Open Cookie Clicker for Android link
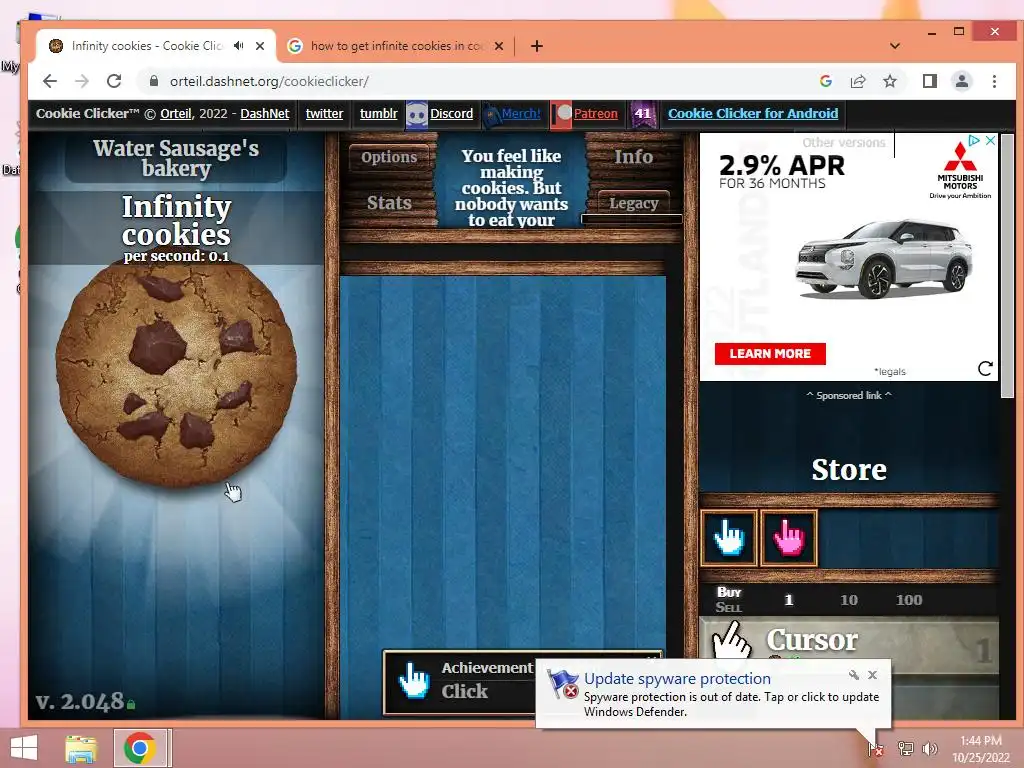This screenshot has height=768, width=1024. pyautogui.click(x=752, y=114)
